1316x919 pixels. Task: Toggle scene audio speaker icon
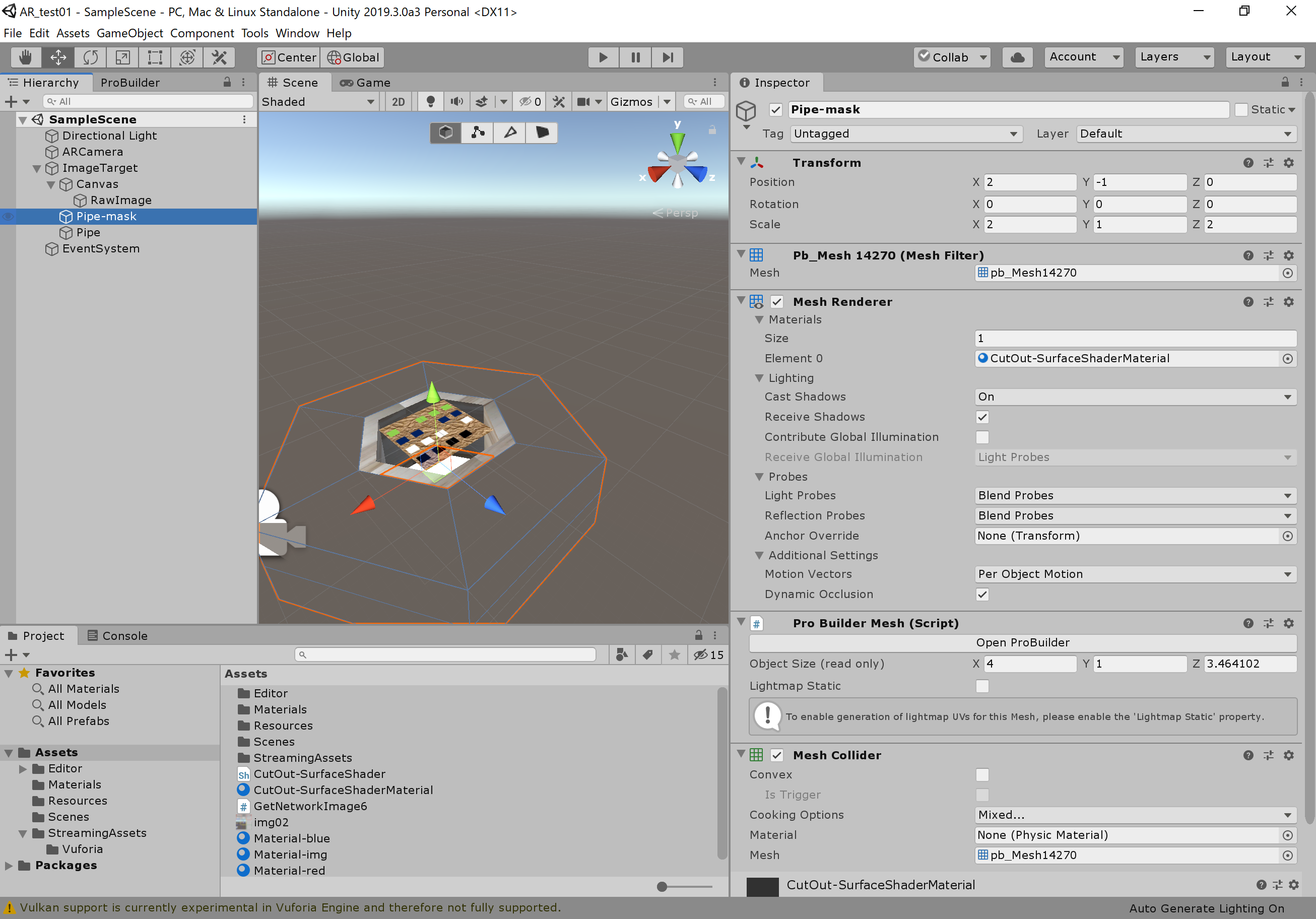coord(456,101)
